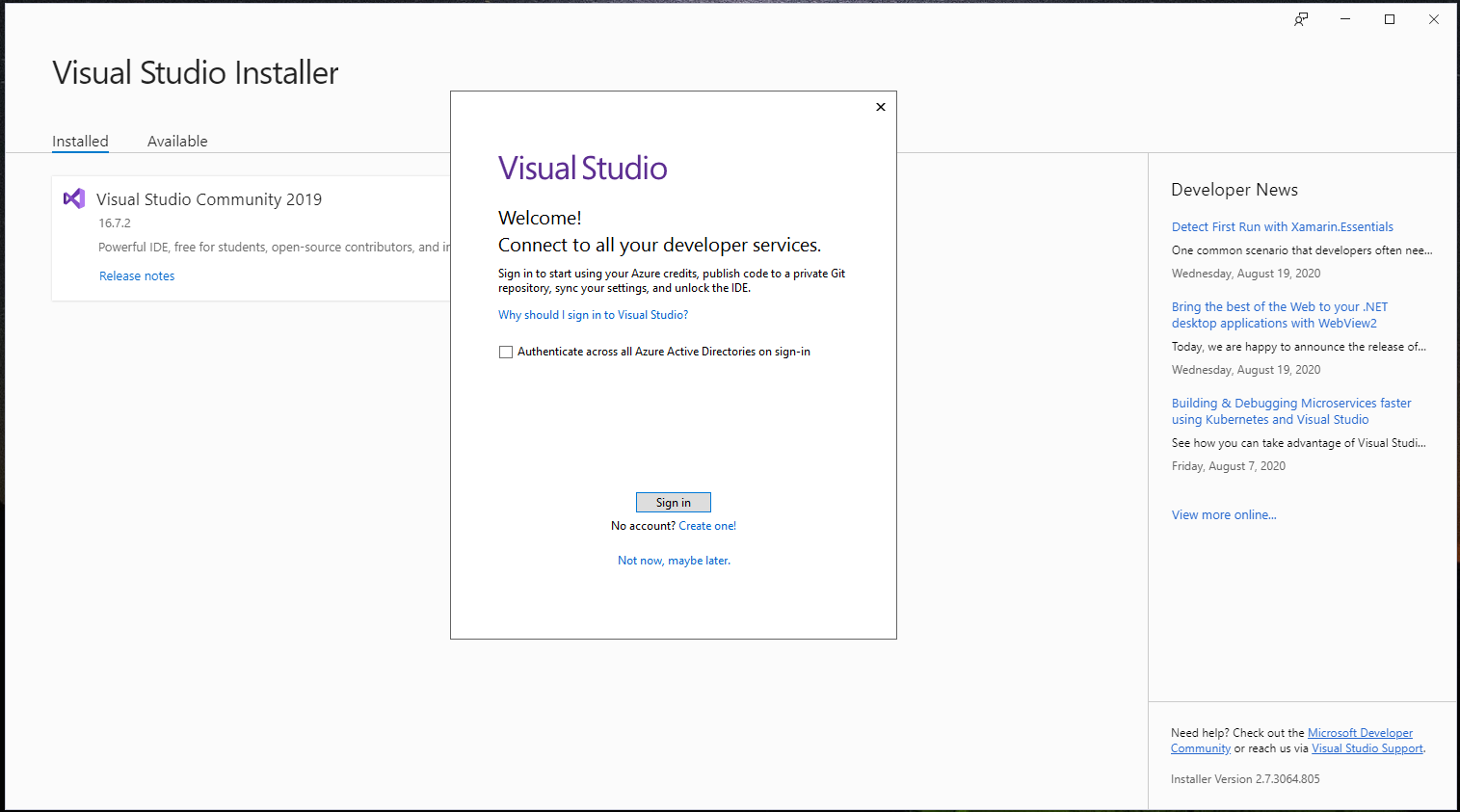This screenshot has width=1460, height=812.
Task: Enable Authenticate across all Azure Active Directories checkbox
Action: [506, 353]
